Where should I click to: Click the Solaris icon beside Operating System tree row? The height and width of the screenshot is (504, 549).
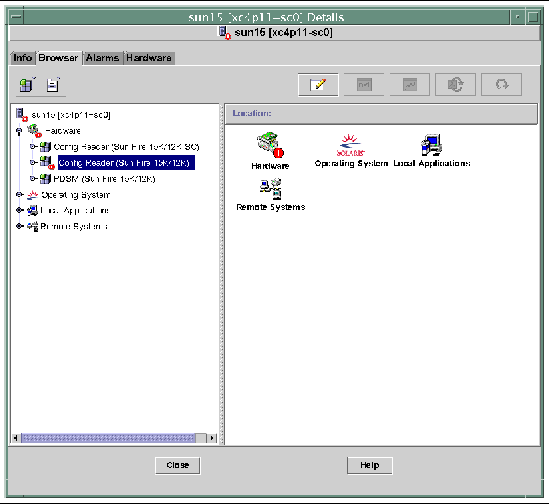(33, 195)
